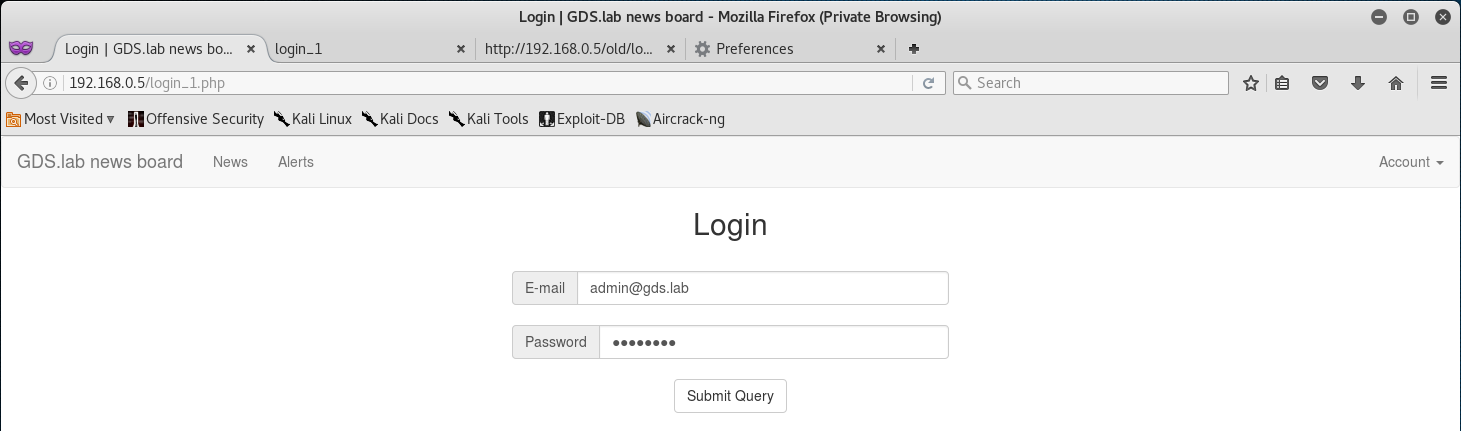Image resolution: width=1461 pixels, height=431 pixels.
Task: Show site information icon in address bar
Action: pyautogui.click(x=51, y=83)
